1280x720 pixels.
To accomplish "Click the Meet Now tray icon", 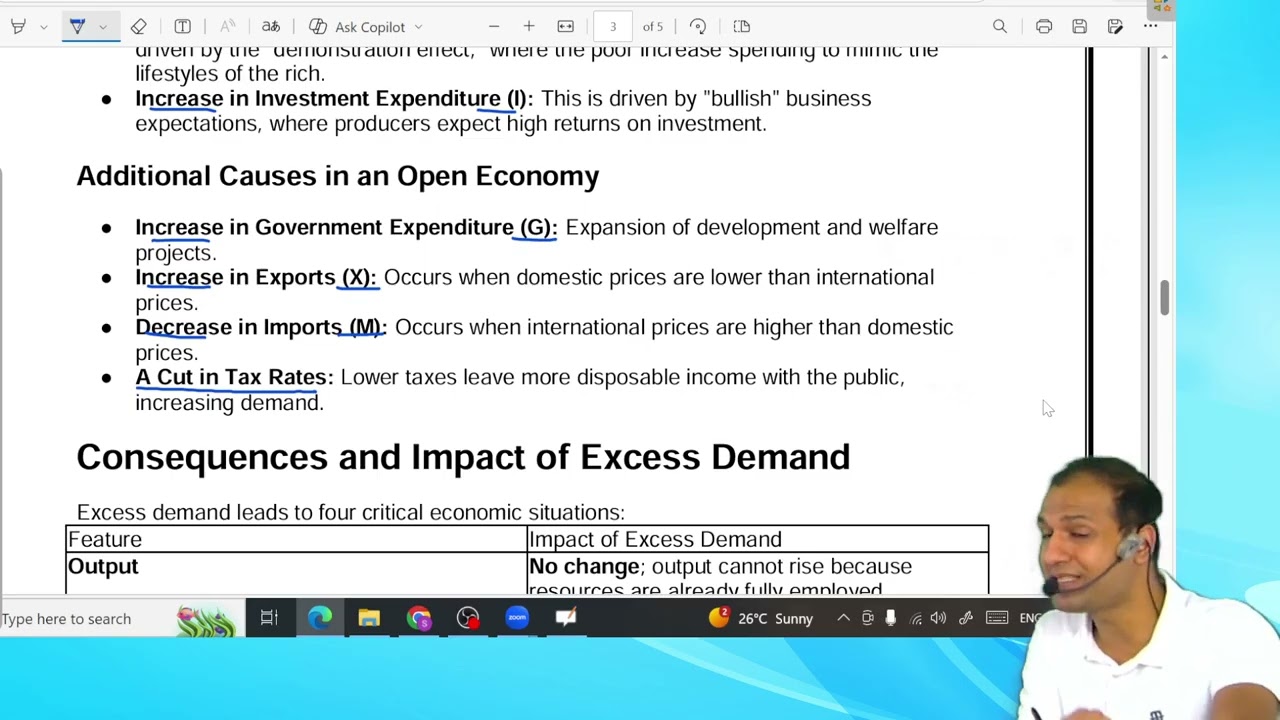I will [867, 619].
